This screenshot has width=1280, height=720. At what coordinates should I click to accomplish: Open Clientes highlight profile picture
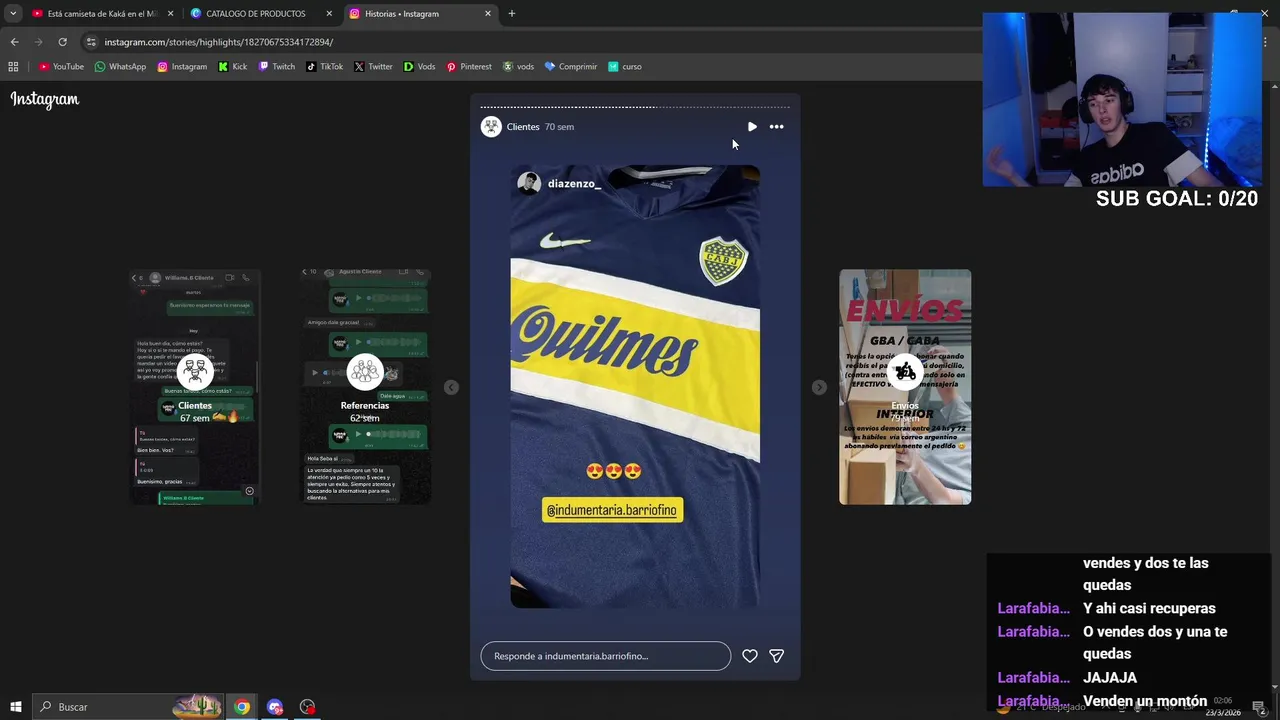click(x=491, y=127)
